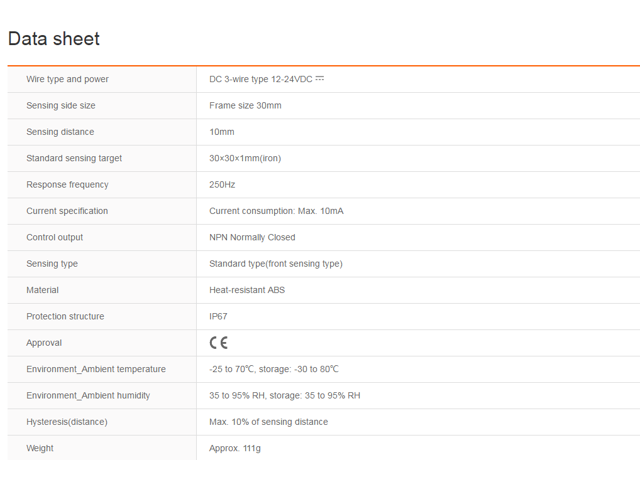Click the 250Hz response frequency value
Image resolution: width=640 pixels, height=480 pixels.
point(223,185)
